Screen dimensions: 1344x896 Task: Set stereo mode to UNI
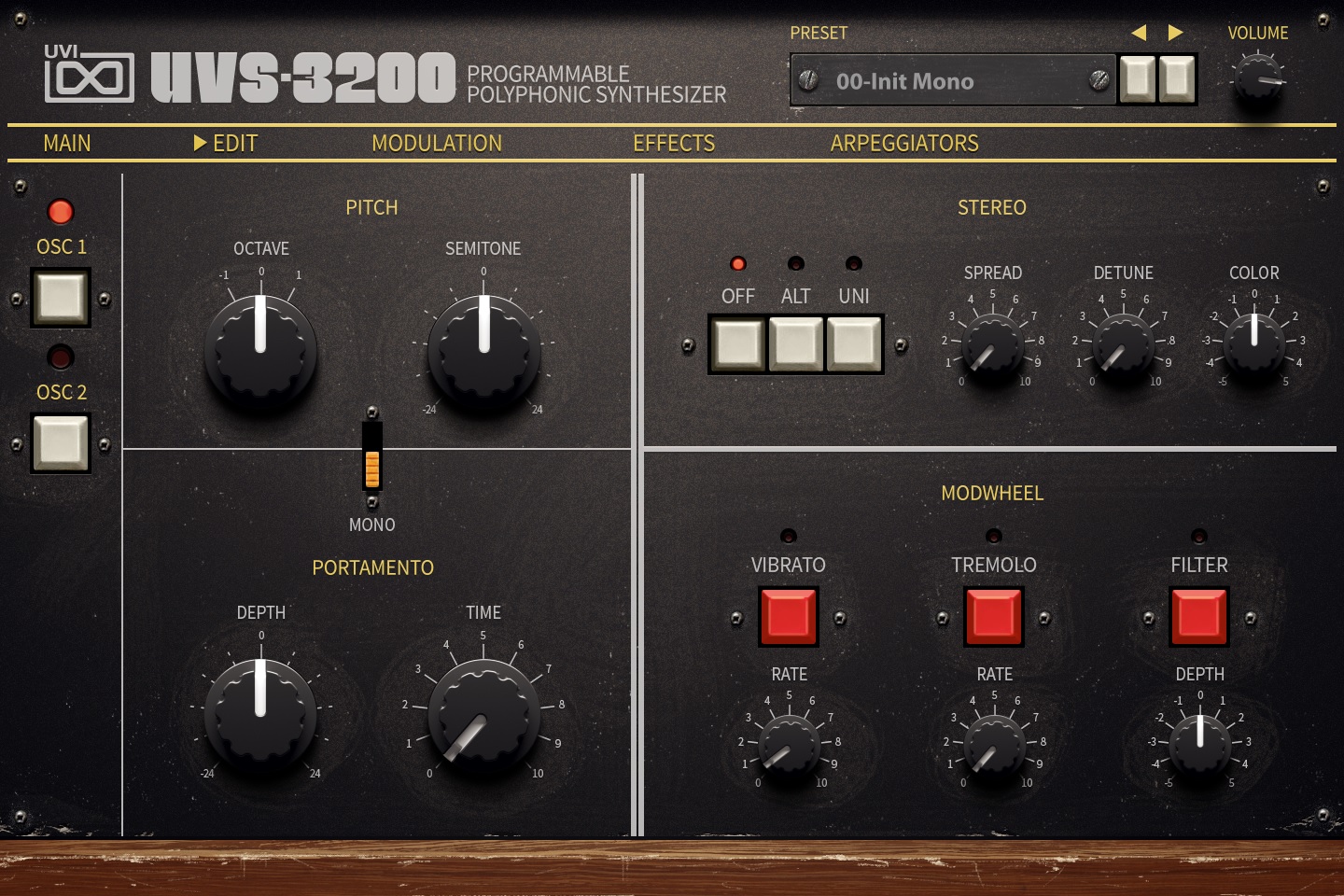(854, 343)
